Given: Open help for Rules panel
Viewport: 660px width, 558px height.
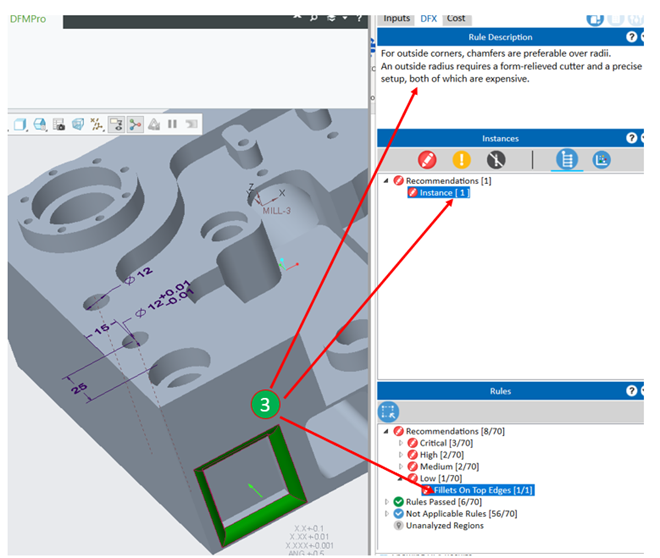Looking at the screenshot, I should point(631,391).
